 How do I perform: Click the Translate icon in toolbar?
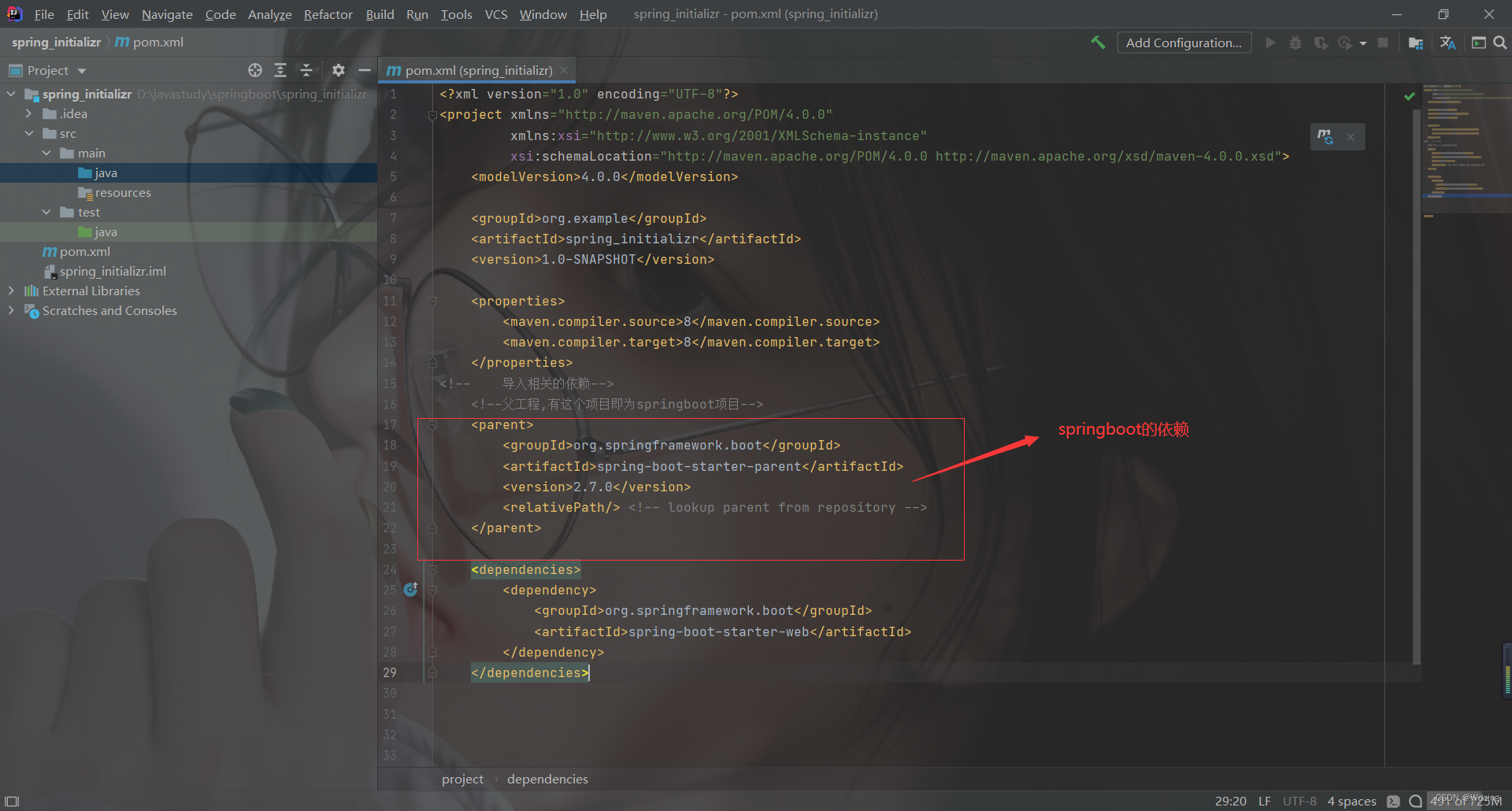[1447, 43]
